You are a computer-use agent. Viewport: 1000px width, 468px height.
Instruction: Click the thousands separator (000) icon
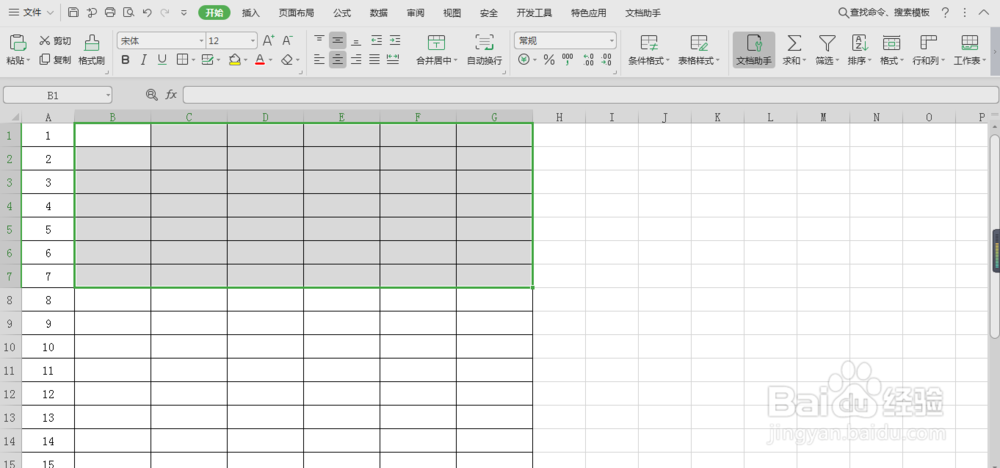(568, 60)
